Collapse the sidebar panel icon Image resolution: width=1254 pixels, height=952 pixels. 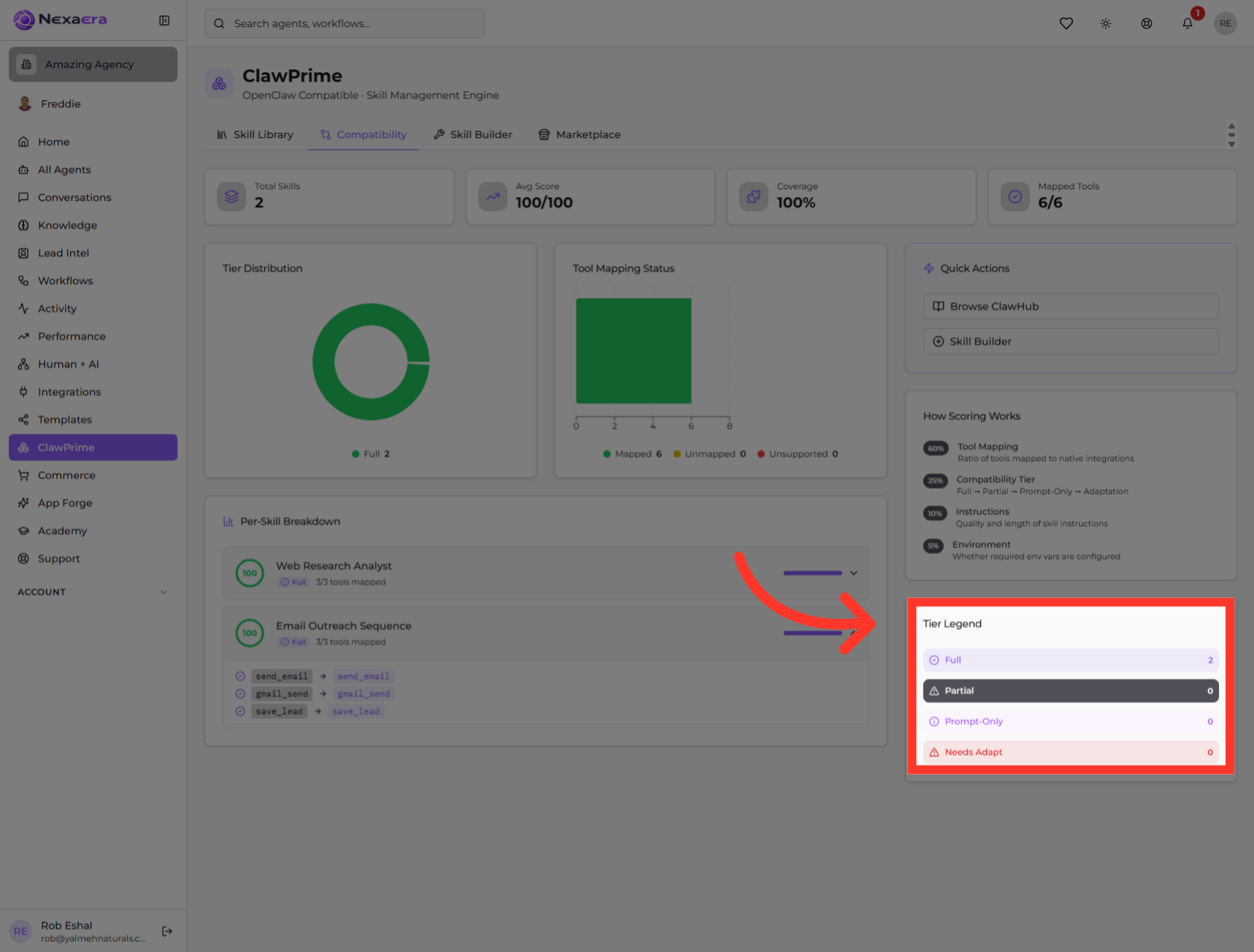[x=164, y=20]
